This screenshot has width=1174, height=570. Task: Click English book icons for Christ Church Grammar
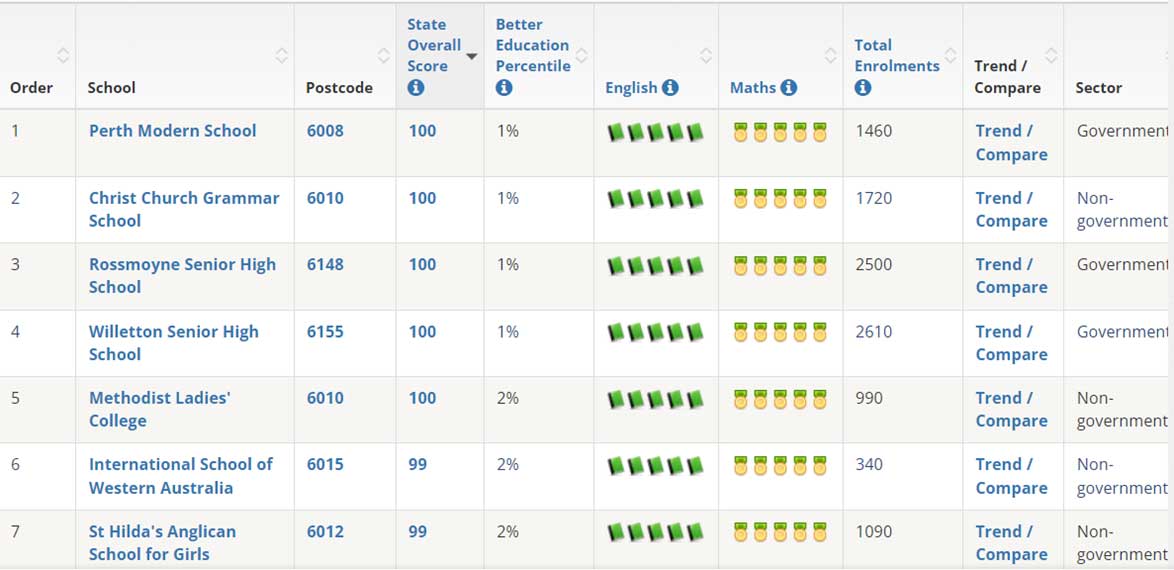tap(655, 199)
